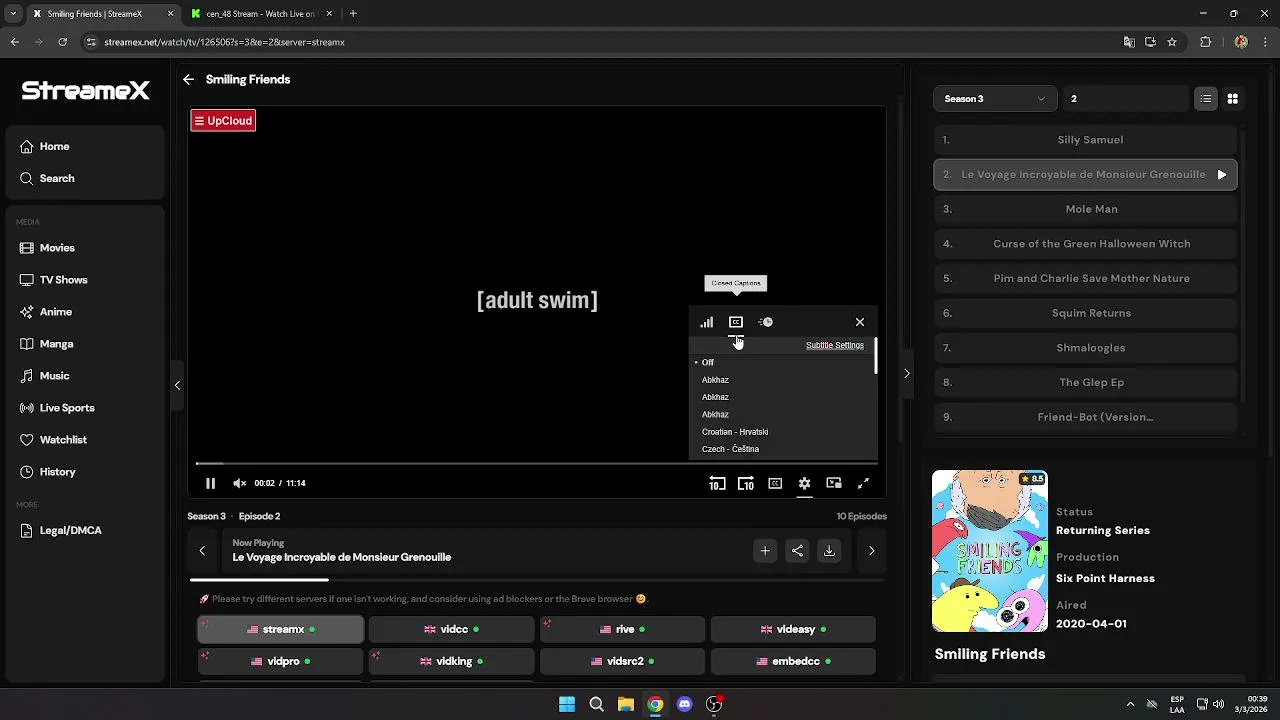Viewport: 1280px width, 720px height.
Task: Switch to rive server
Action: [x=622, y=630]
